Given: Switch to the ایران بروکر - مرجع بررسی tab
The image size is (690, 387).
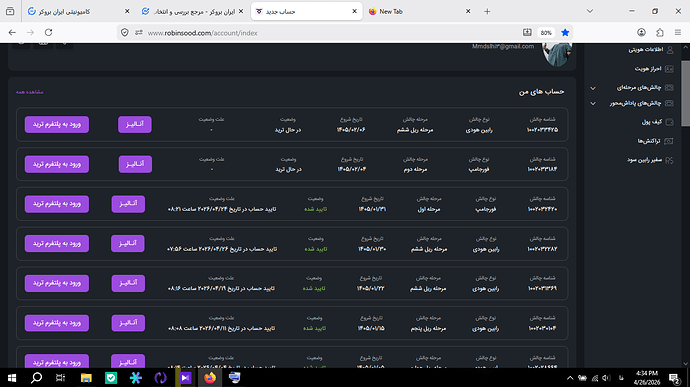Looking at the screenshot, I should (193, 11).
